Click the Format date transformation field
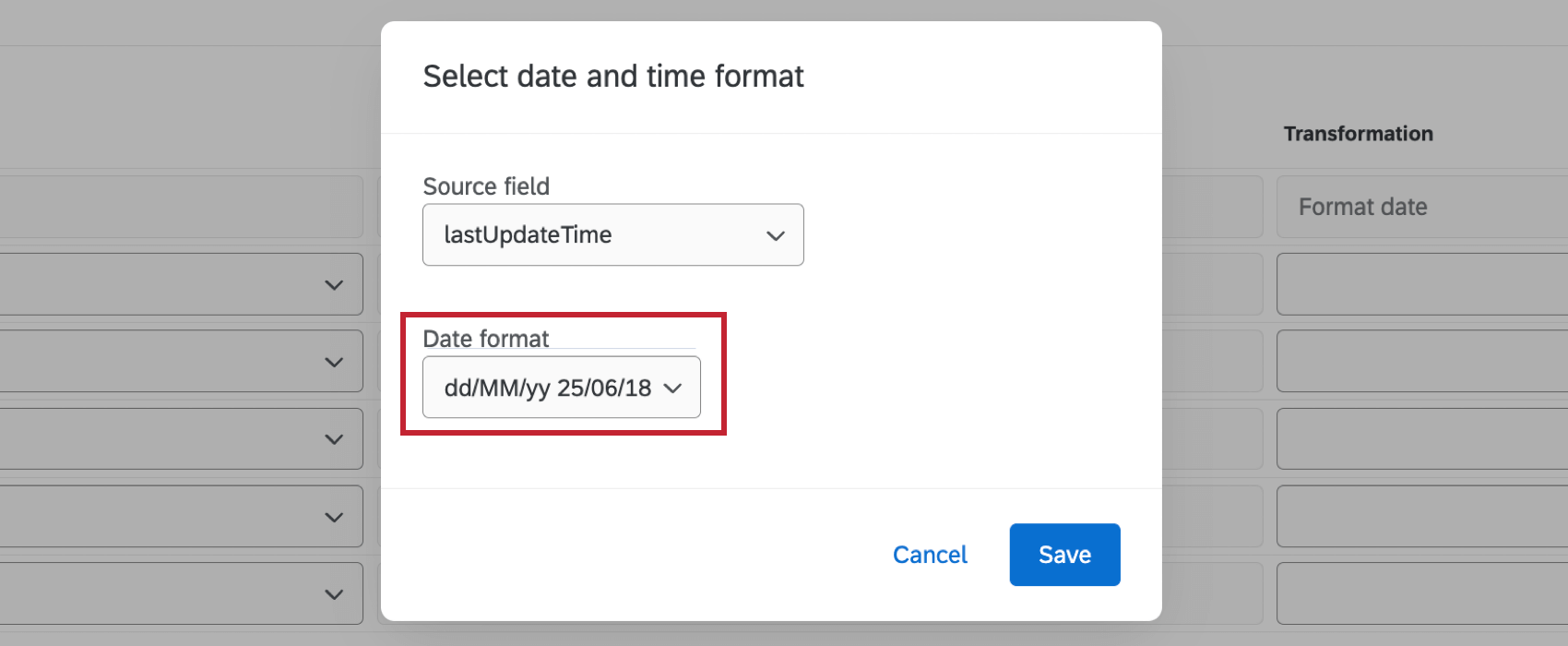1568x646 pixels. pyautogui.click(x=1420, y=207)
